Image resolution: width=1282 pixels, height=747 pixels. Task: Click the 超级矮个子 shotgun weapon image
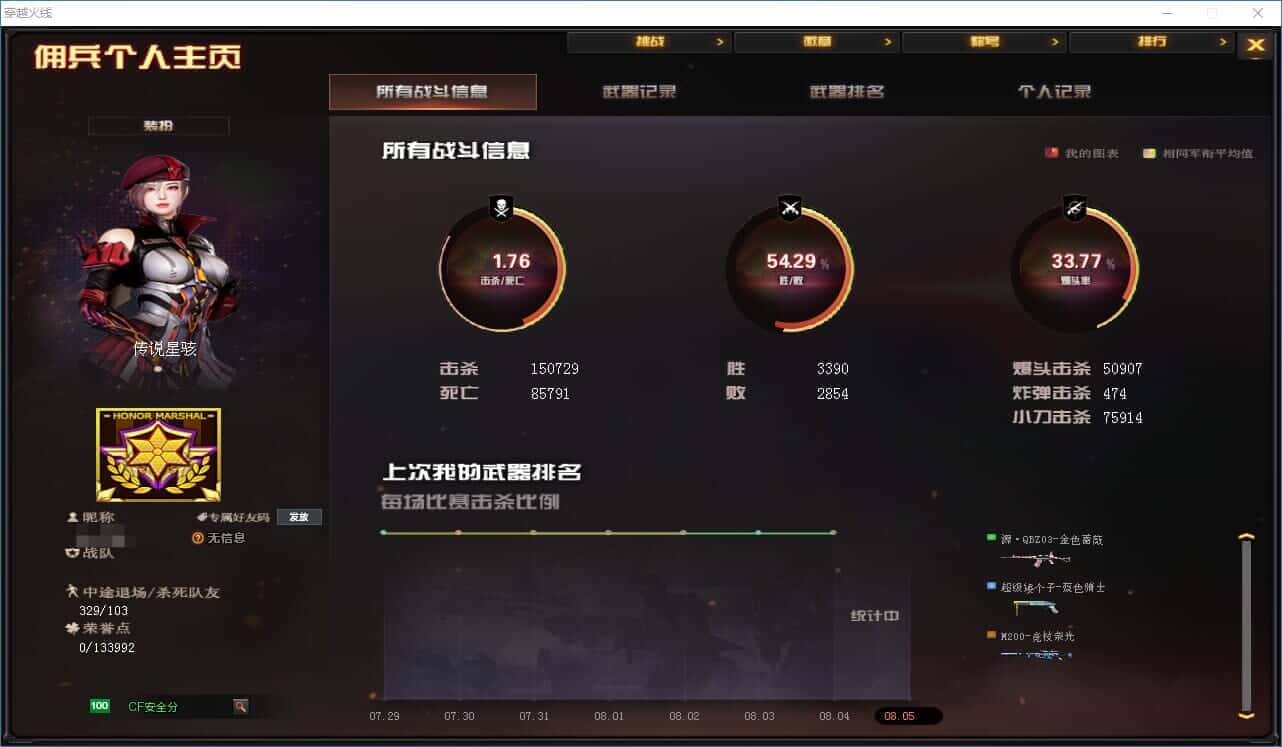(x=1035, y=606)
